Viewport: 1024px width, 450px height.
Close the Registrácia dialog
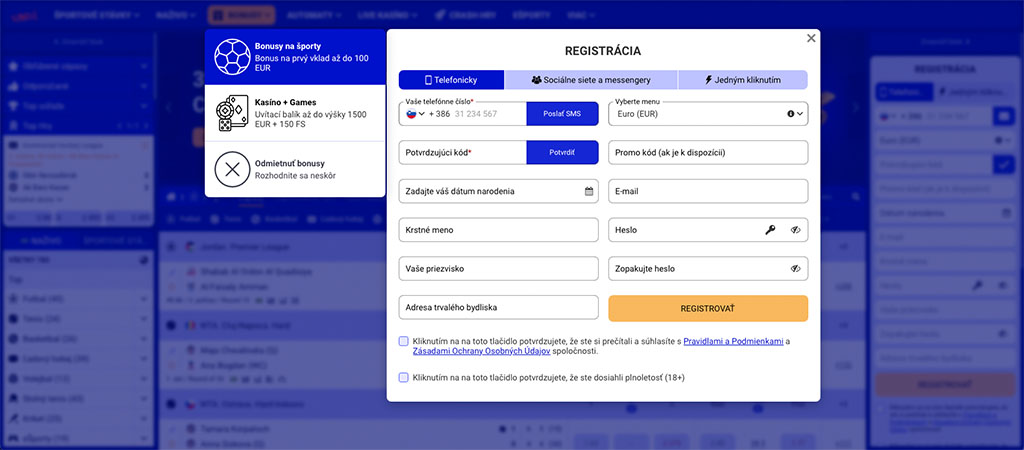point(811,38)
